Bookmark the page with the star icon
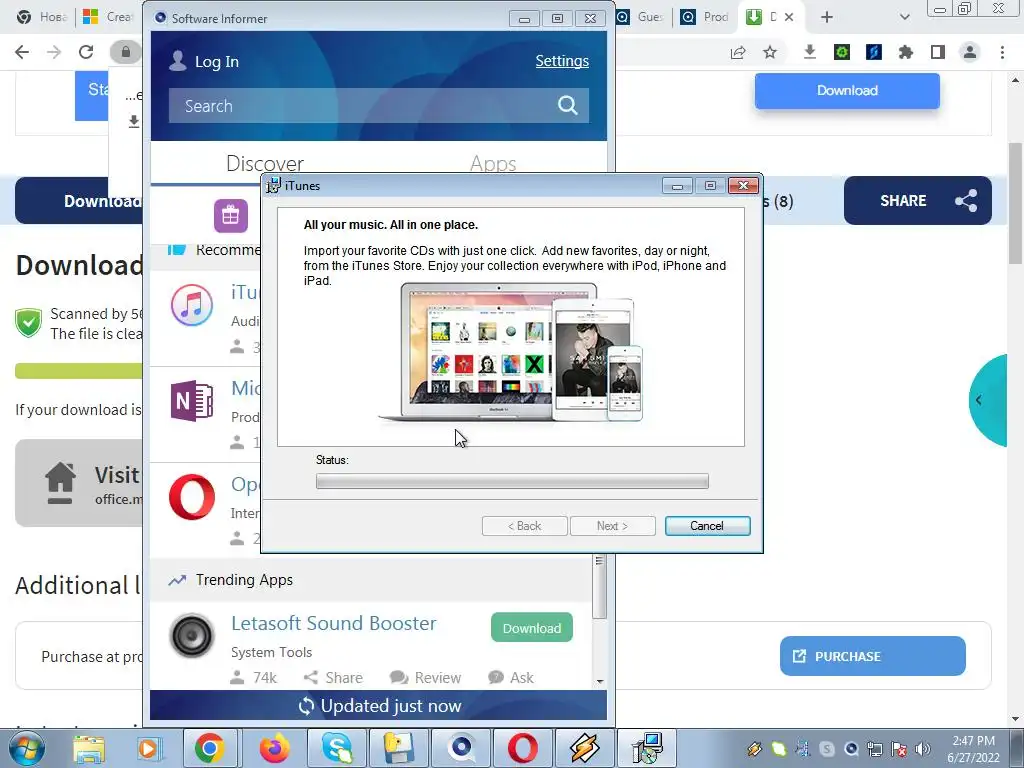Screen dimensions: 1024x768 (x=770, y=52)
